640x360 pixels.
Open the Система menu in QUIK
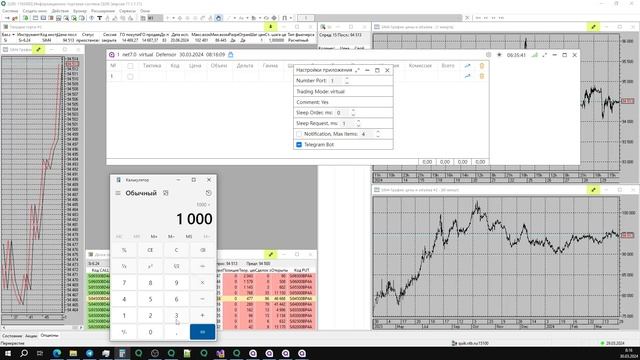(10, 11)
